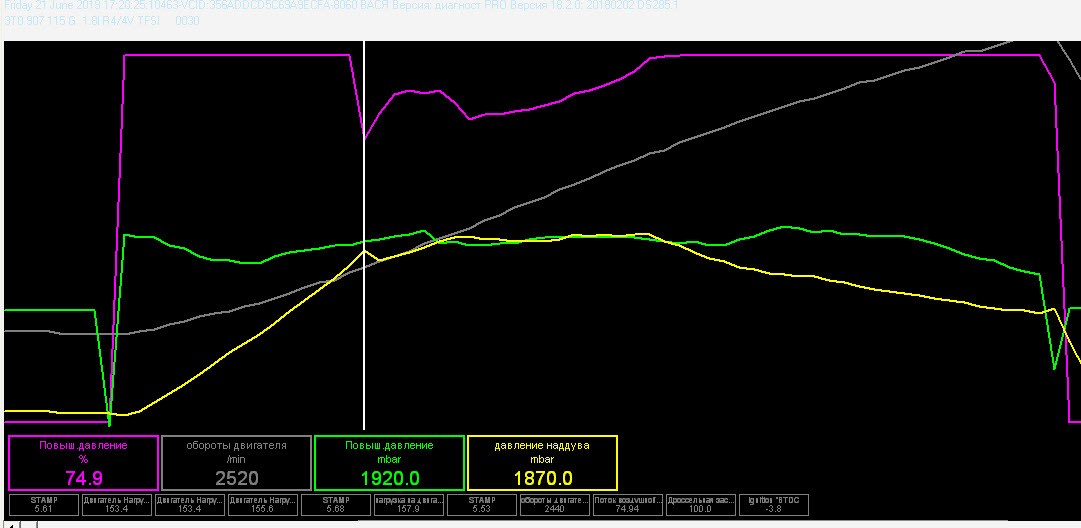Viewport: 1081px width, 528px height.
Task: Click the Двигатель Нагру... field showing 155.6
Action: coord(263,505)
